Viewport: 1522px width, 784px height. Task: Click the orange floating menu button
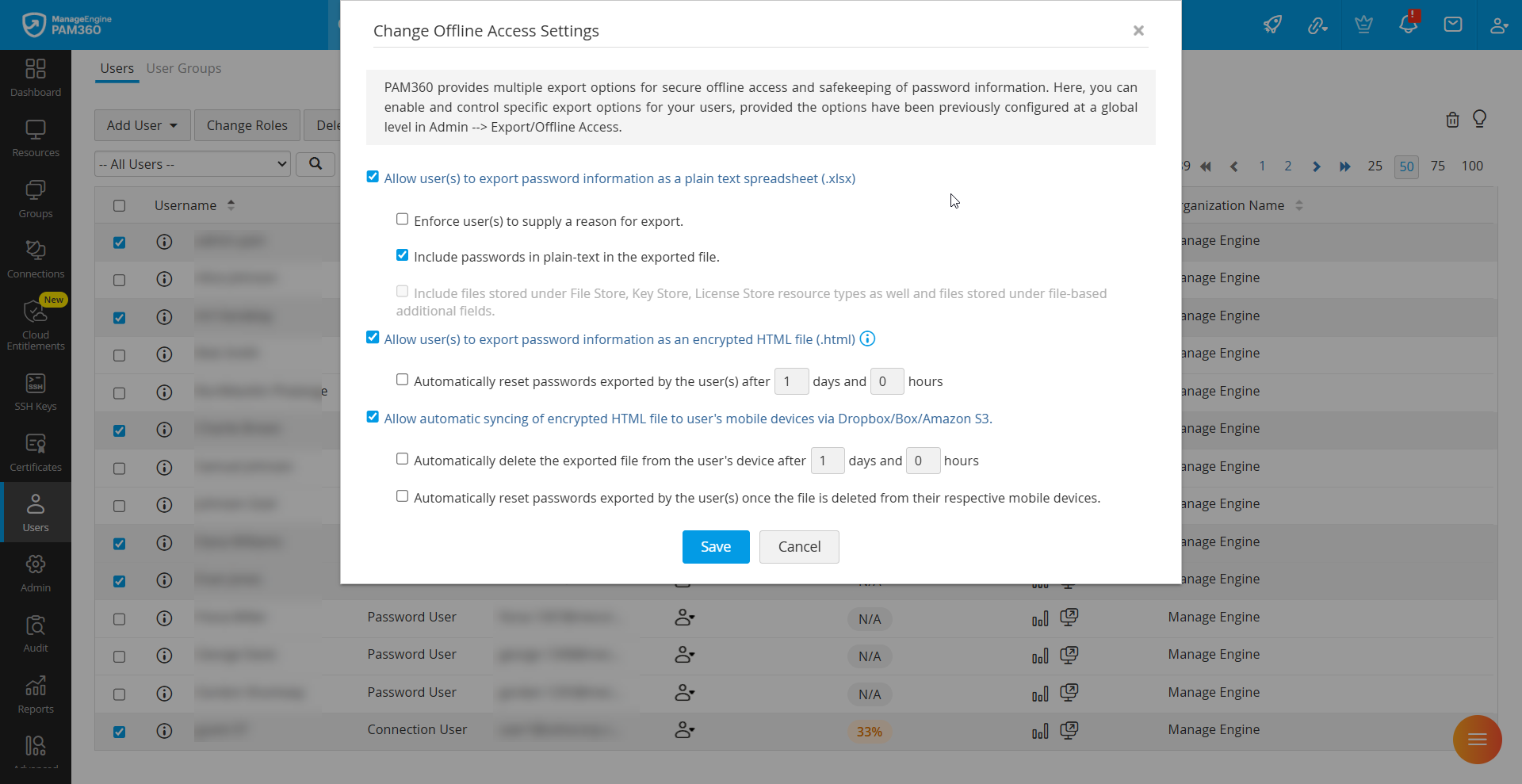tap(1477, 740)
